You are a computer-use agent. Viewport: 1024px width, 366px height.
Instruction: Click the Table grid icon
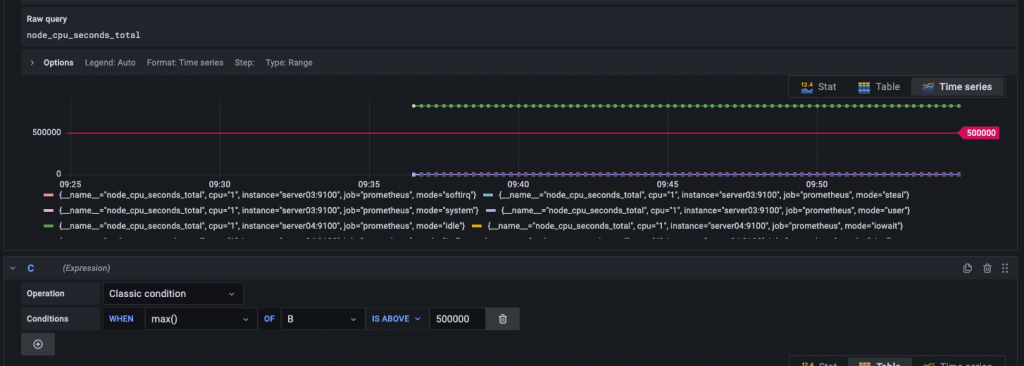click(x=863, y=87)
